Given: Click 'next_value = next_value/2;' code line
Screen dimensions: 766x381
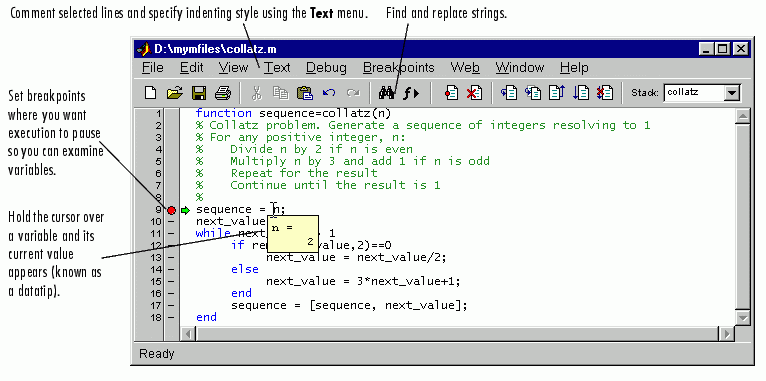Looking at the screenshot, I should 356,257.
